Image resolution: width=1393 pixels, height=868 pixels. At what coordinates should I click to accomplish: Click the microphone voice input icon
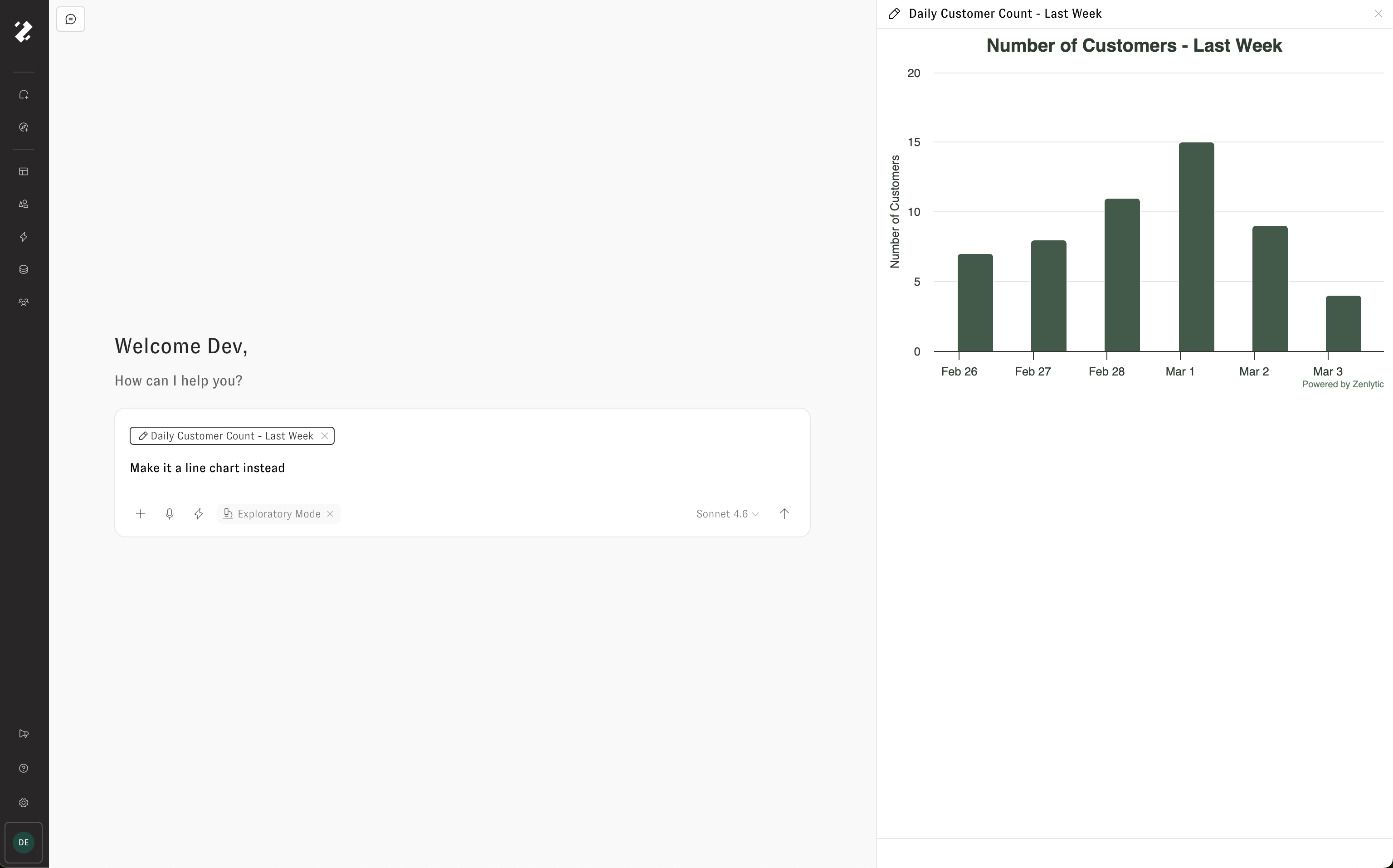169,514
